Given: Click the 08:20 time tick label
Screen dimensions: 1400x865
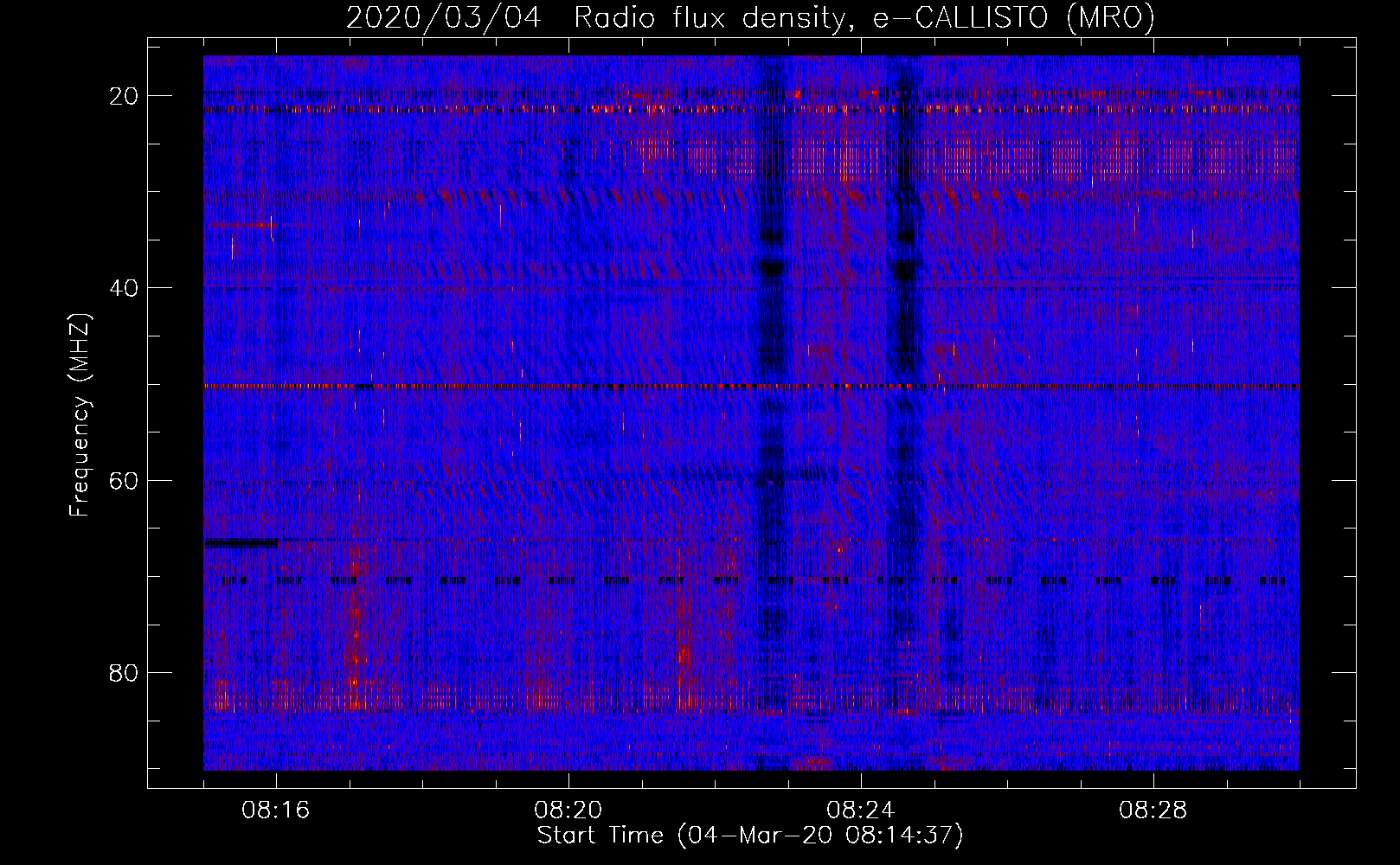Looking at the screenshot, I should [x=568, y=811].
